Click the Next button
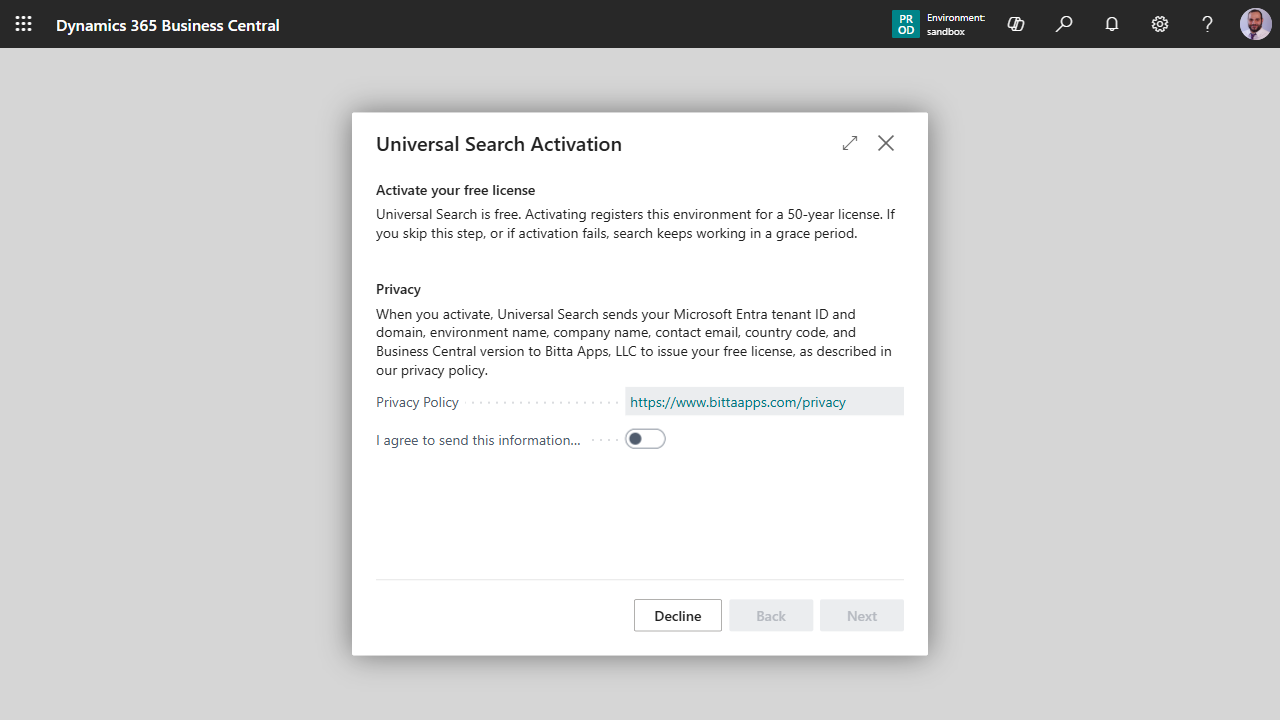Image resolution: width=1280 pixels, height=720 pixels. pos(862,616)
